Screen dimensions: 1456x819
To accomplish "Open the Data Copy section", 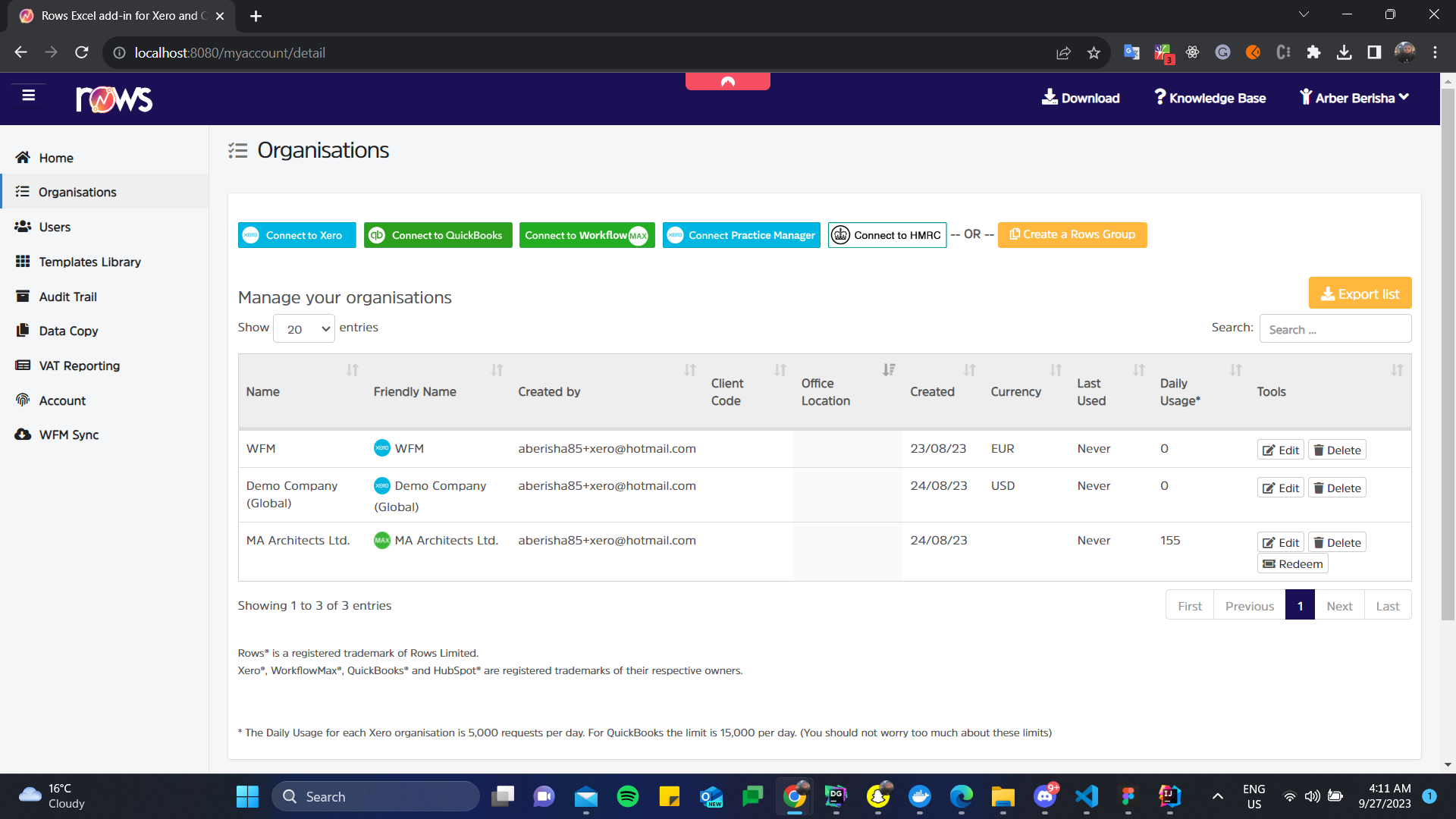I will [67, 331].
